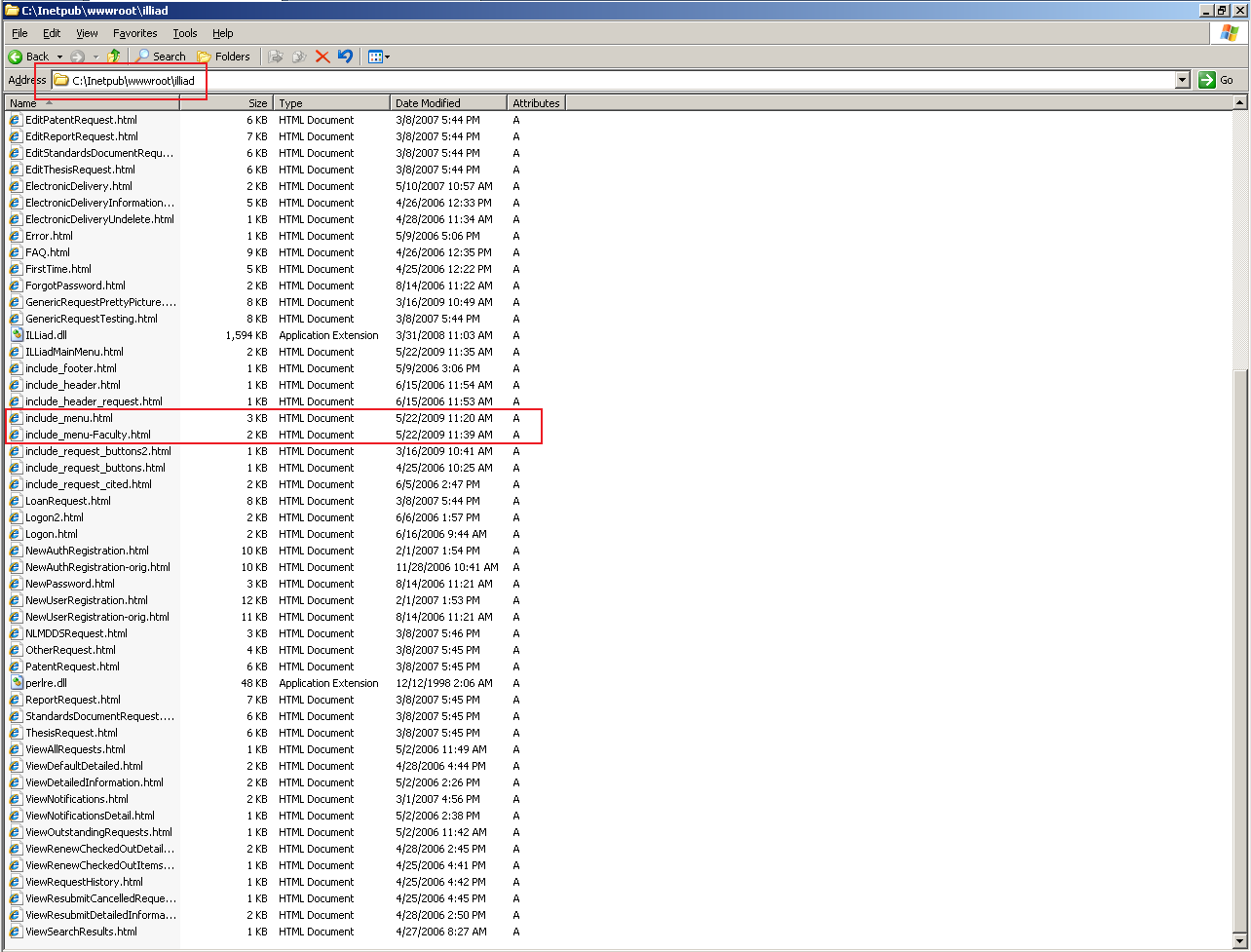Expand the address bar dropdown list
The image size is (1251, 952).
click(x=1183, y=80)
